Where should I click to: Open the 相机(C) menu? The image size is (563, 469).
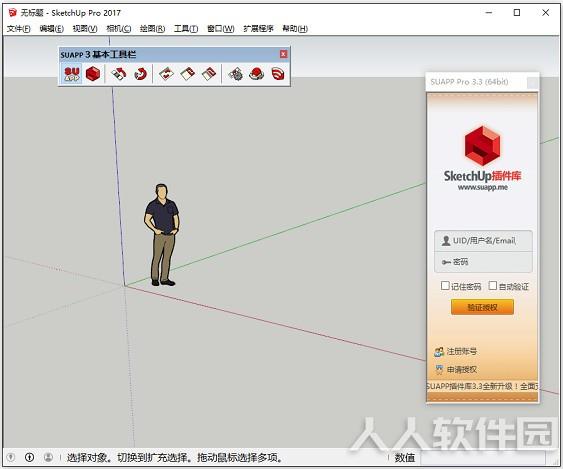[x=119, y=29]
